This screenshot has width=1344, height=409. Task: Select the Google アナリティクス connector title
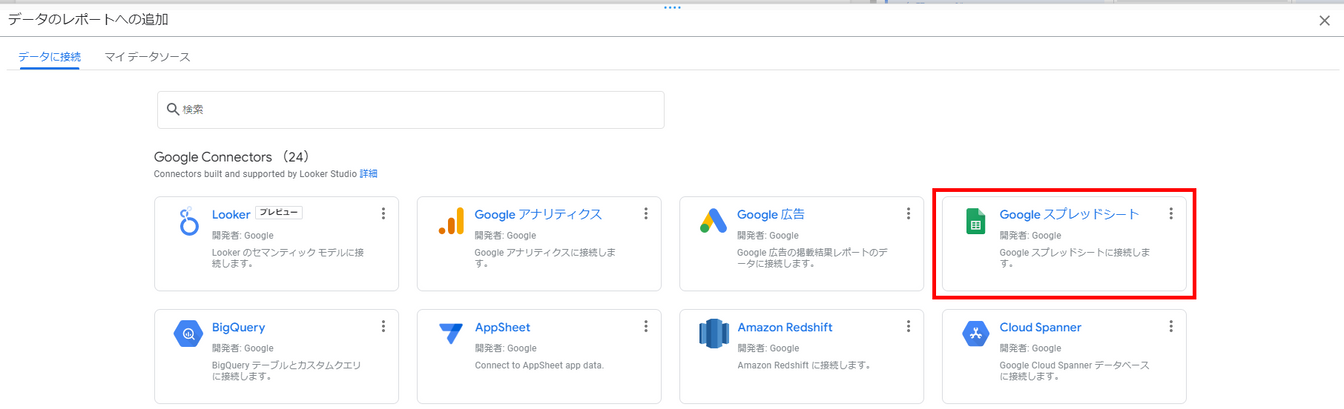tap(538, 214)
